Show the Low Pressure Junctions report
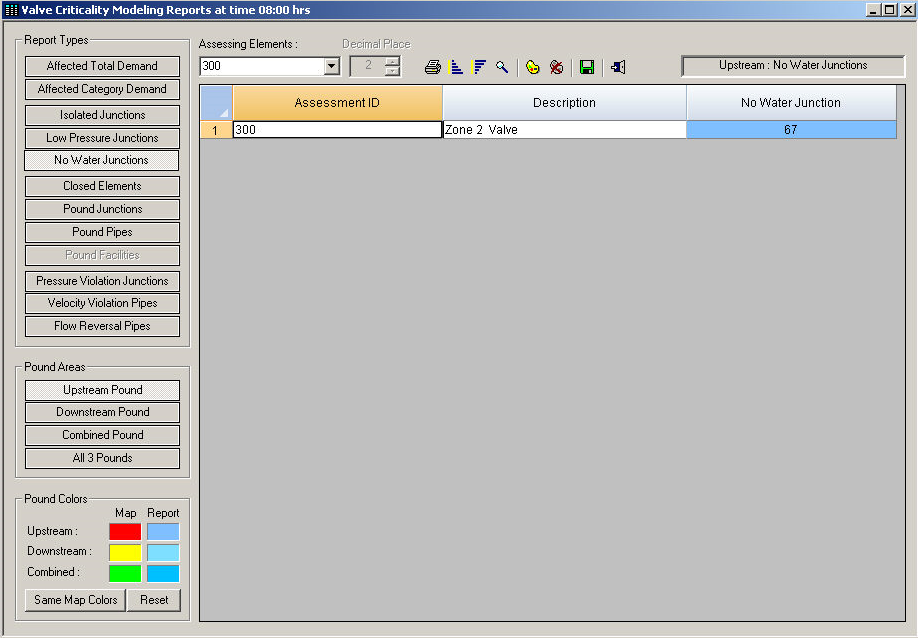The width and height of the screenshot is (918, 638). coord(102,138)
